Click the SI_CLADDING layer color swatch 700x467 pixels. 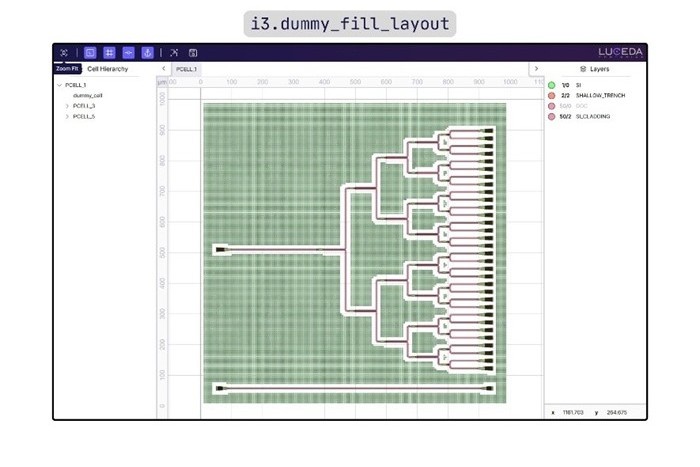tap(551, 117)
